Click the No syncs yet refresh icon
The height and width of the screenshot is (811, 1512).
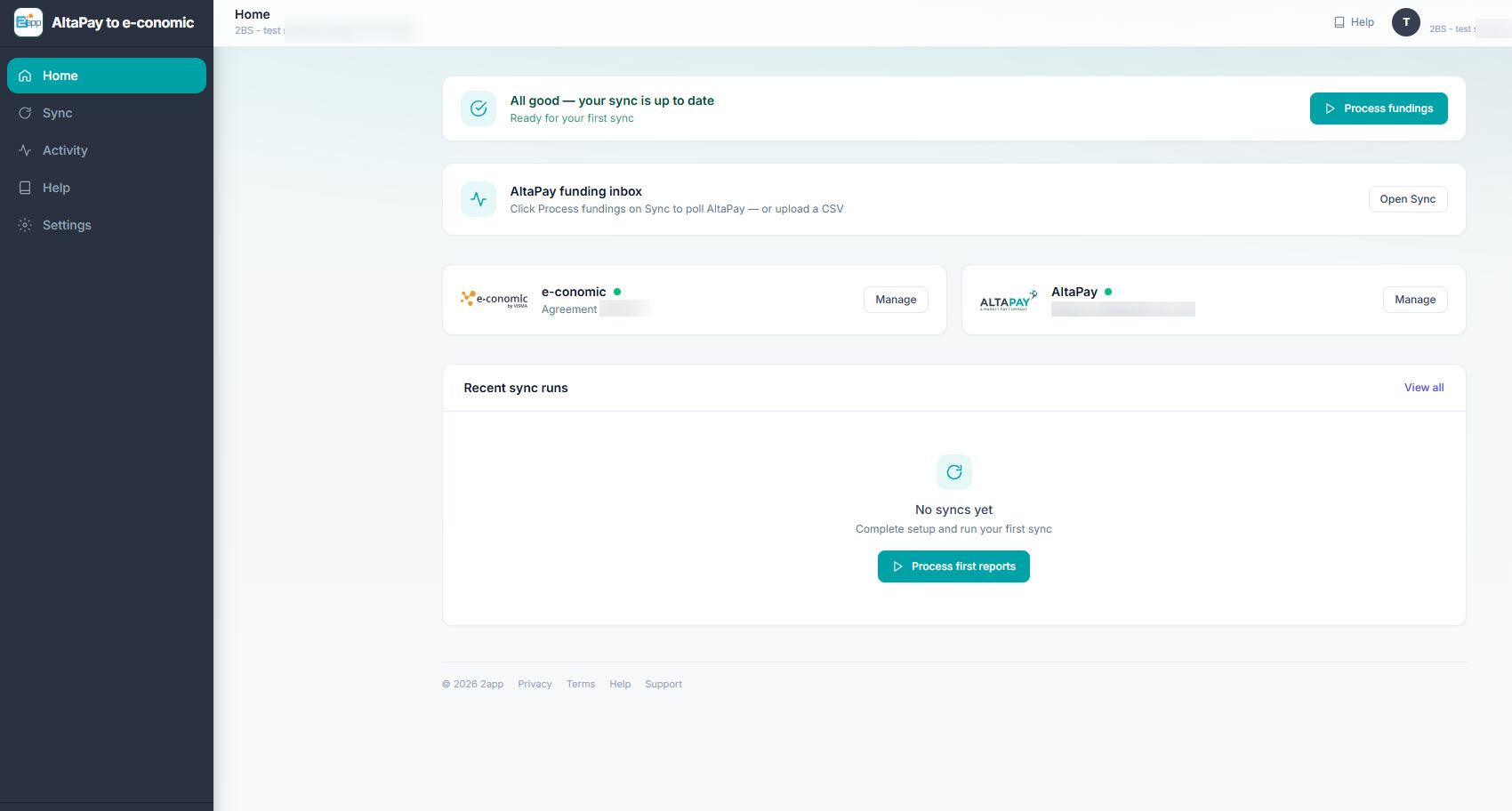[x=954, y=472]
